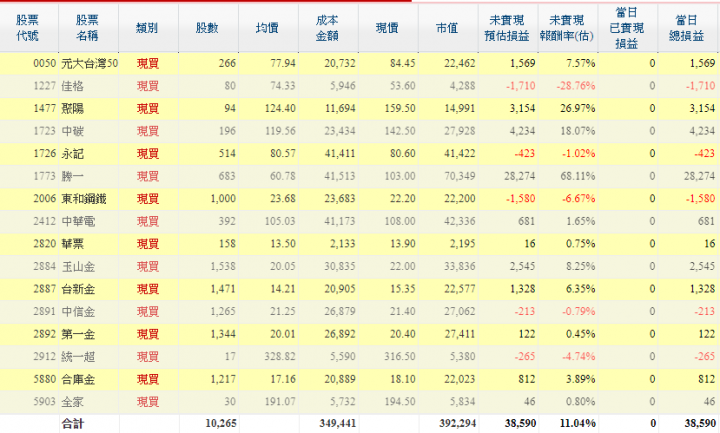Select stock code 1773
Viewport: 720px width, 433px height.
(45, 176)
